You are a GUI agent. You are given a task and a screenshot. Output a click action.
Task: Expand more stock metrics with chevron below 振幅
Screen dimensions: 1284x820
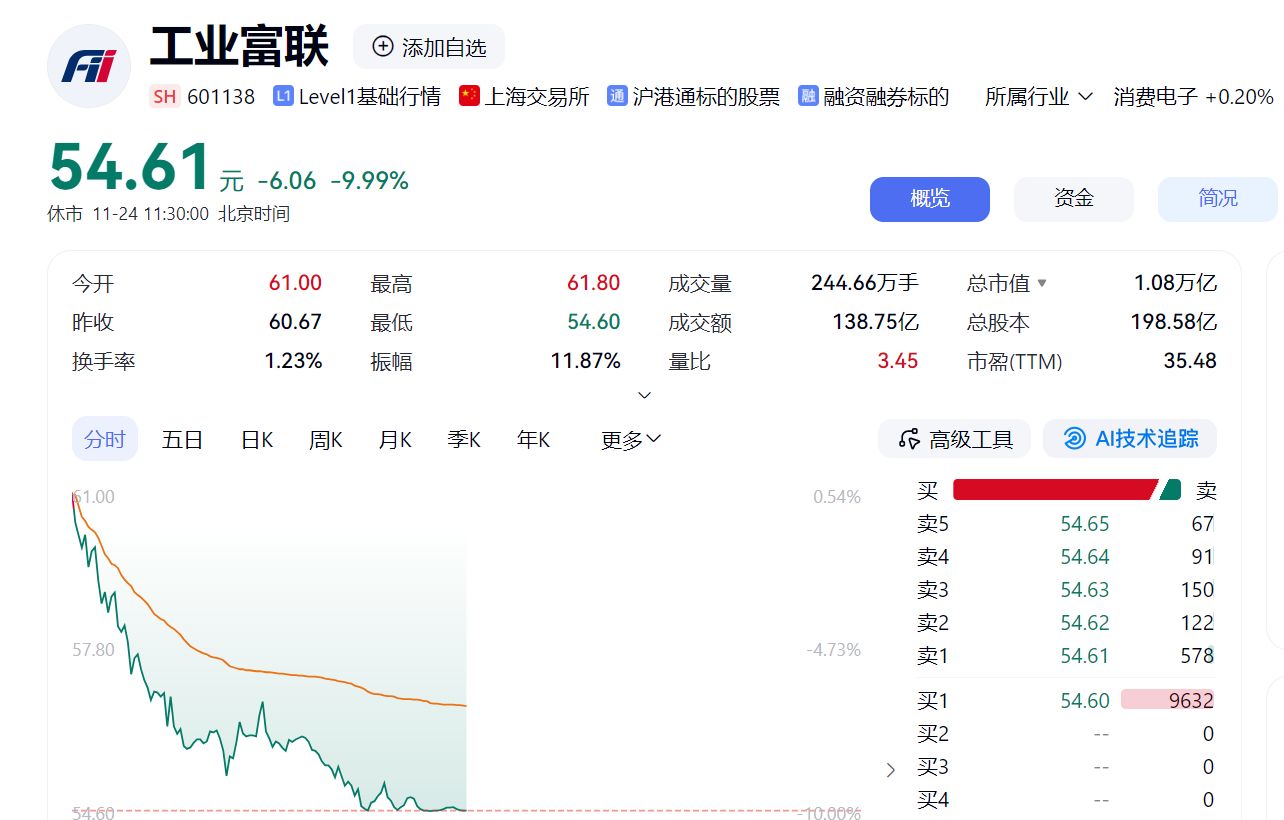pos(645,395)
